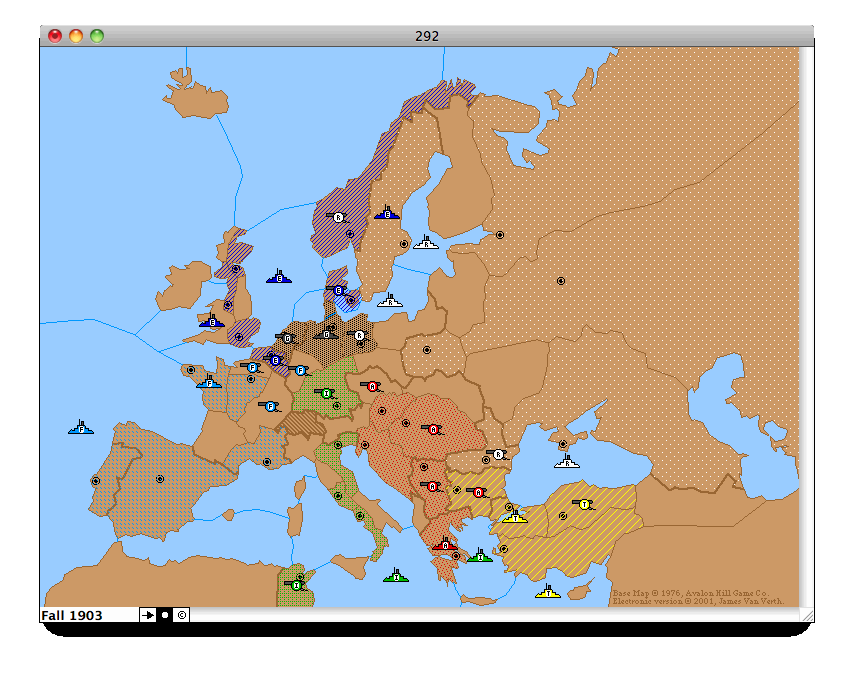Click the St. Petersburg supply center dot
The image size is (854, 677).
(499, 235)
